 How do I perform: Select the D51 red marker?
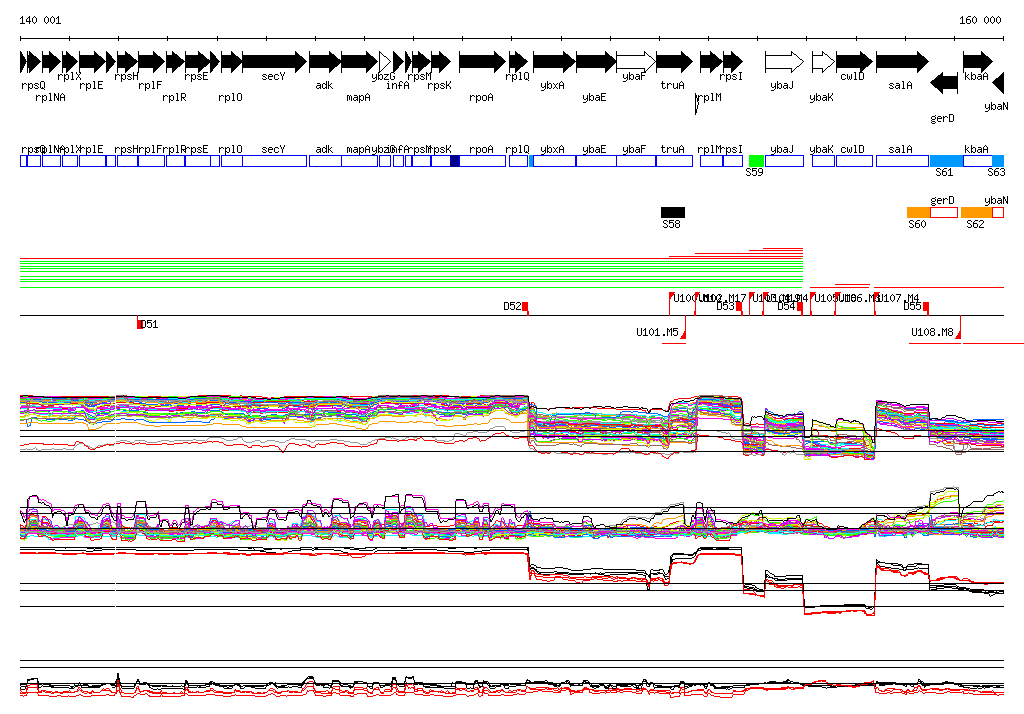pos(139,324)
